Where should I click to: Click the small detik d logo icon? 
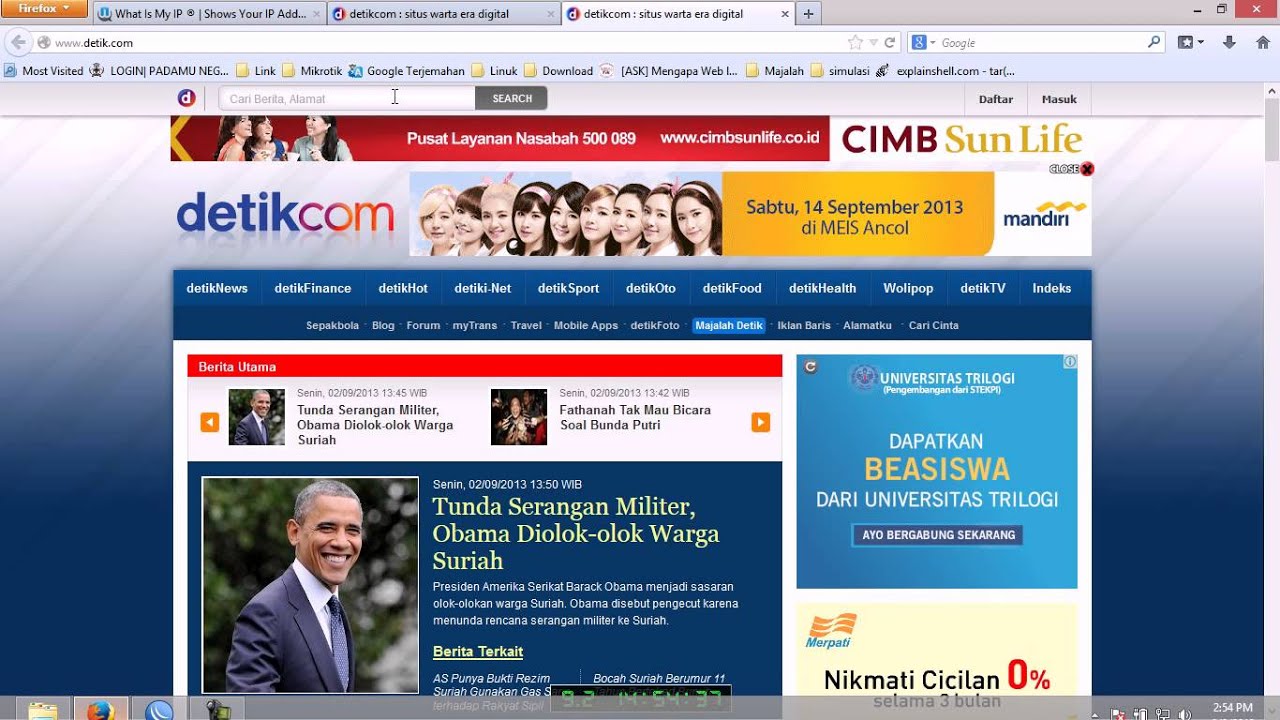point(186,98)
